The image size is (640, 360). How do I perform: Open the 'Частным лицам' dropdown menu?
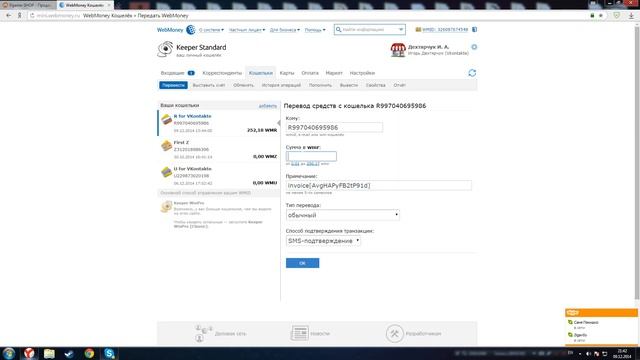pos(247,30)
